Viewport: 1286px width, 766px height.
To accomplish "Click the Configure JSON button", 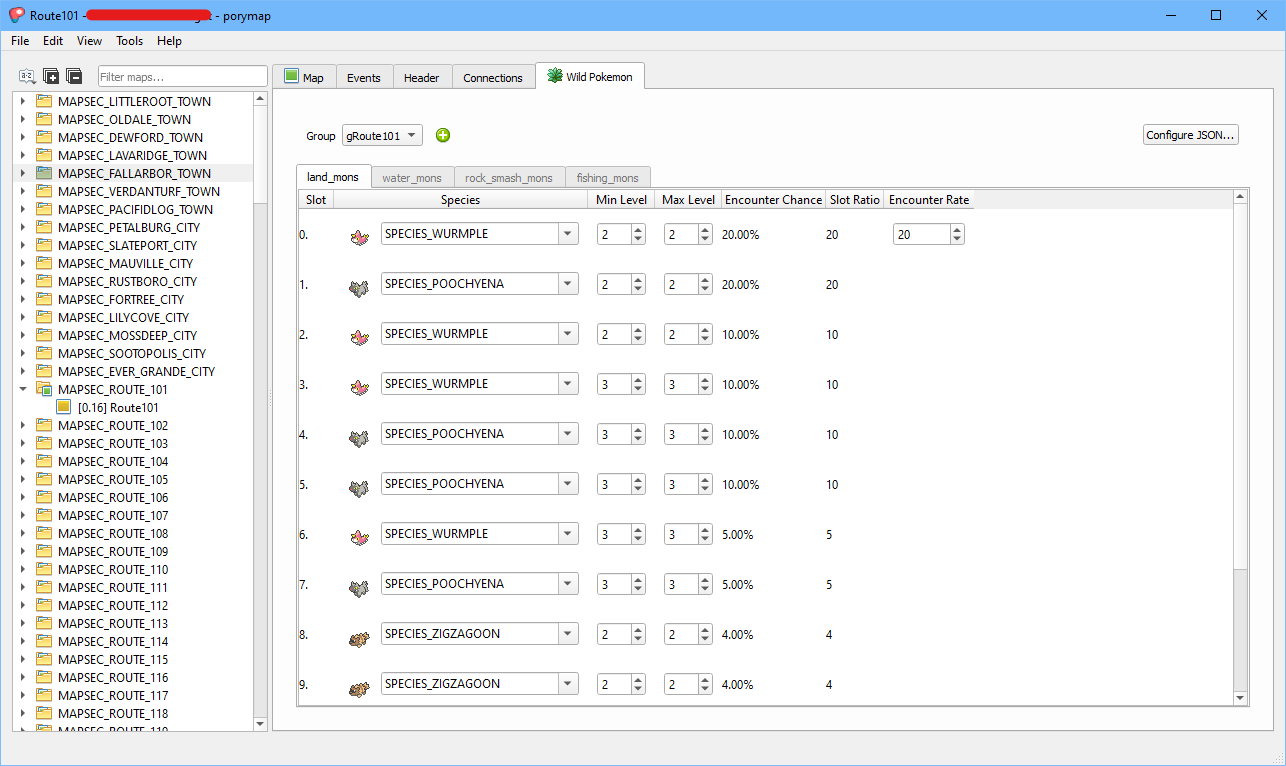I will pyautogui.click(x=1190, y=135).
